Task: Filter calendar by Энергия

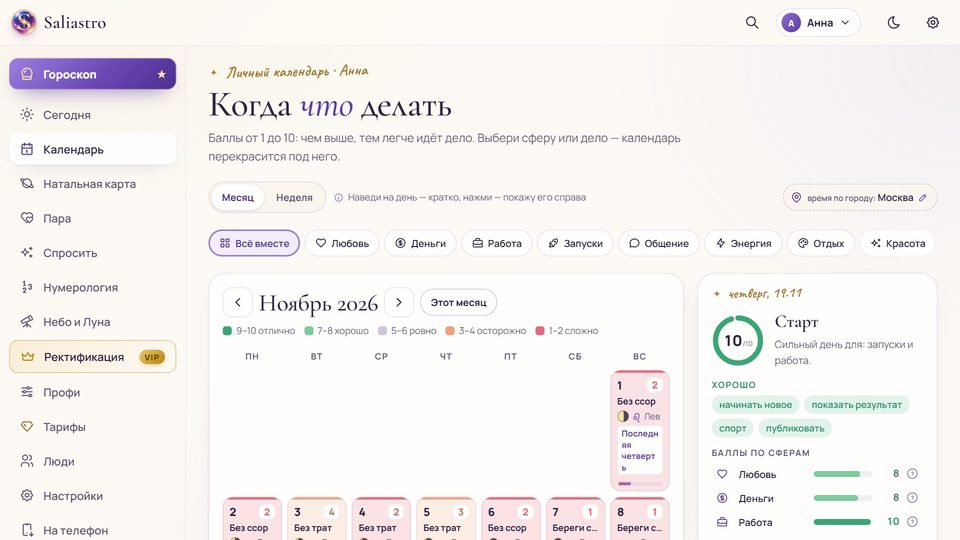Action: click(x=743, y=243)
